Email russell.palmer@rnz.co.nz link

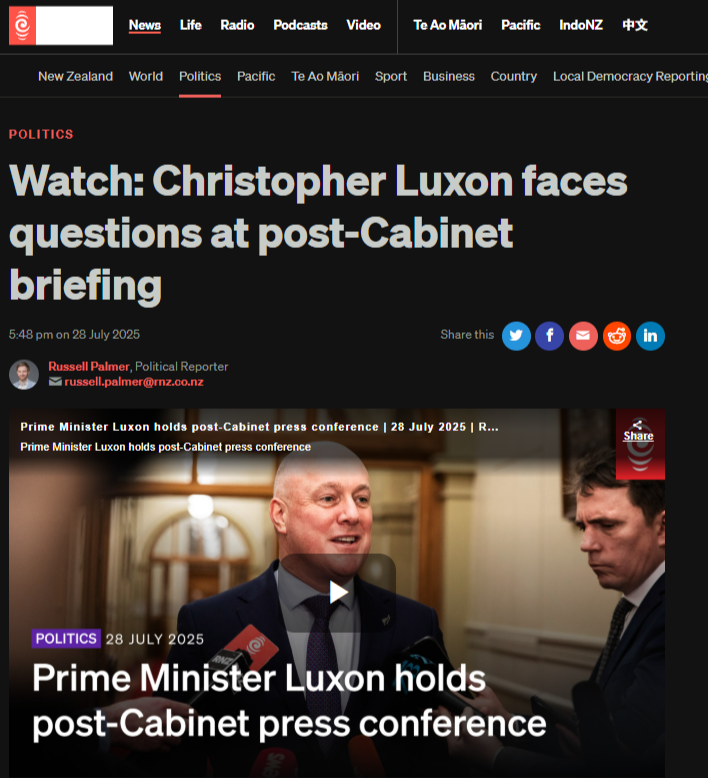coord(134,382)
